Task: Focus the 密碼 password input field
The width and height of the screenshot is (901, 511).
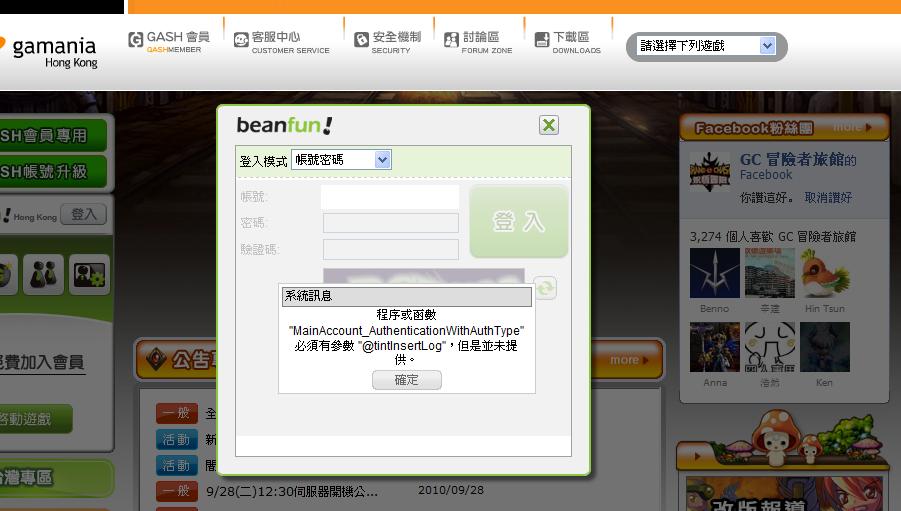Action: point(391,223)
